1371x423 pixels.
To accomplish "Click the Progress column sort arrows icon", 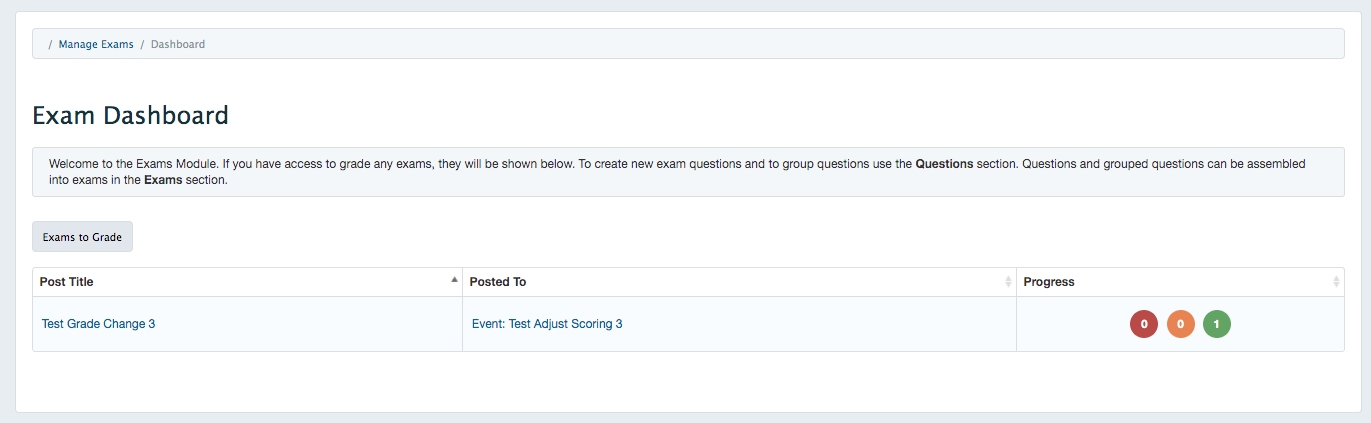I will 1336,282.
